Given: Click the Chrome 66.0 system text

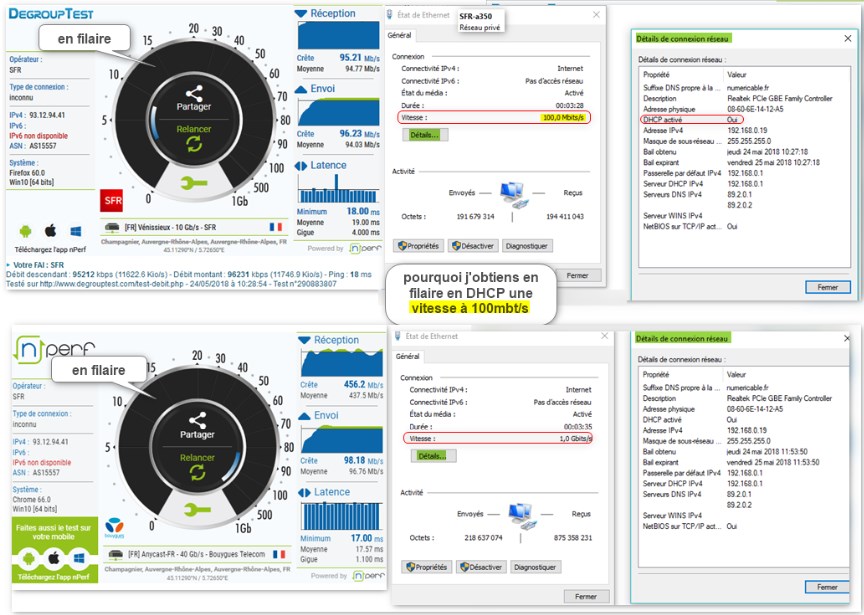Looking at the screenshot, I should tap(31, 499).
